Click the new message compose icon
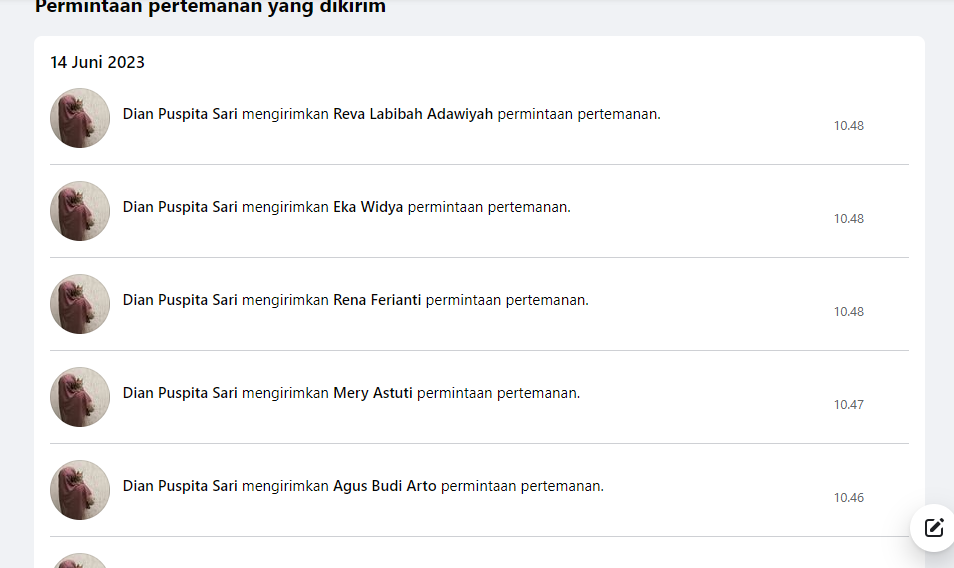The width and height of the screenshot is (954, 568). pyautogui.click(x=934, y=527)
